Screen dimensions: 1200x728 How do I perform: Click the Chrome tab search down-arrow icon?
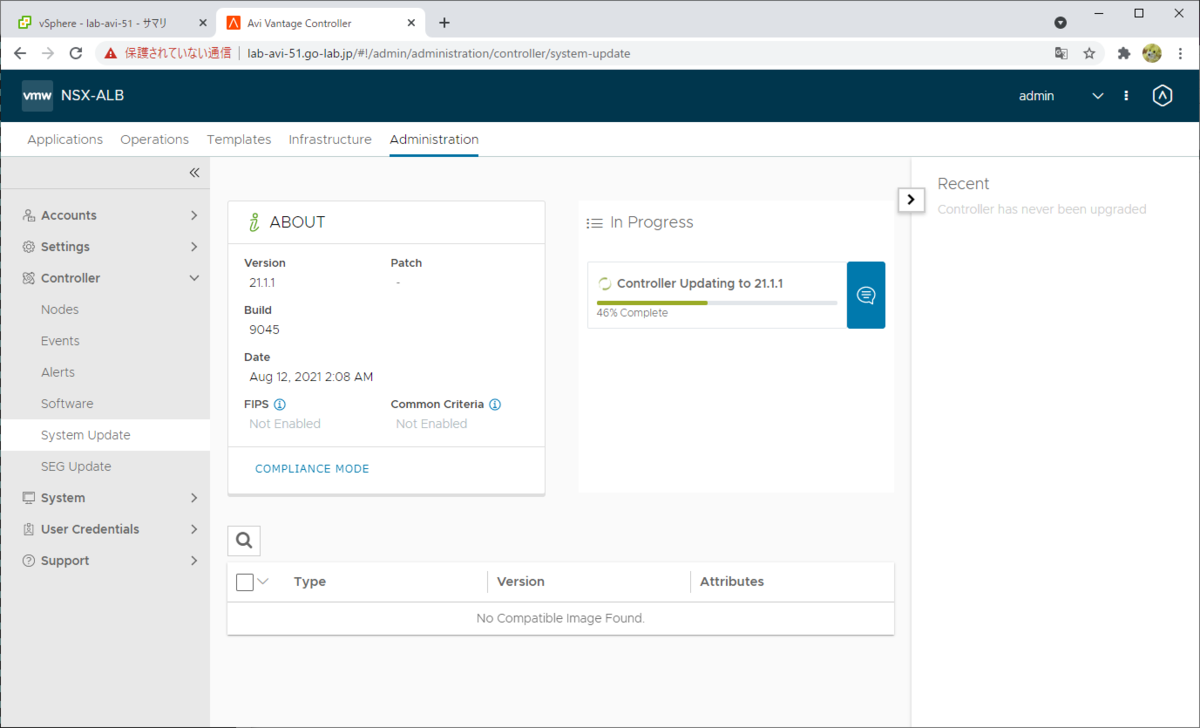[x=1061, y=23]
